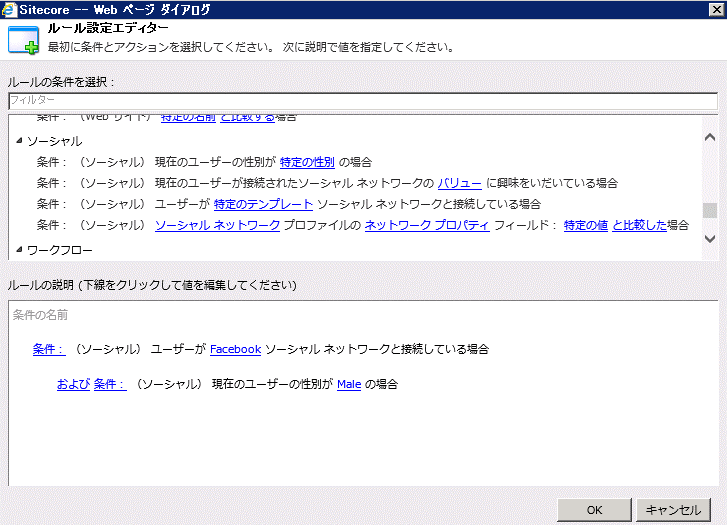Click the conditions list scrollbar thumb

[x=710, y=209]
